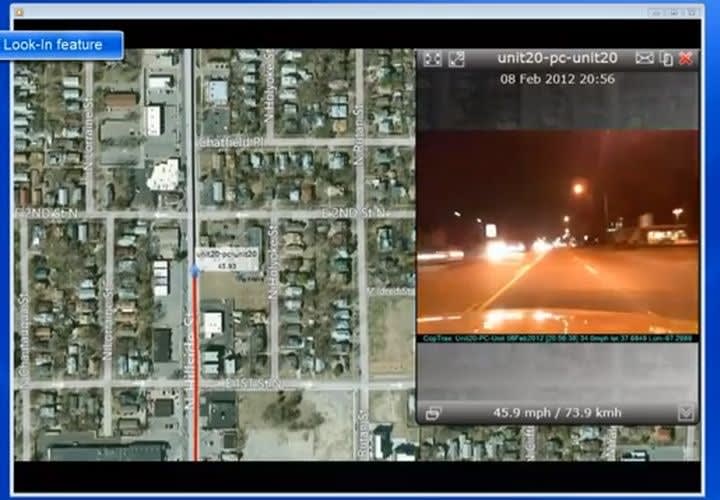The width and height of the screenshot is (720, 500).
Task: Click the Chatfield Pl street label
Action: pos(229,142)
